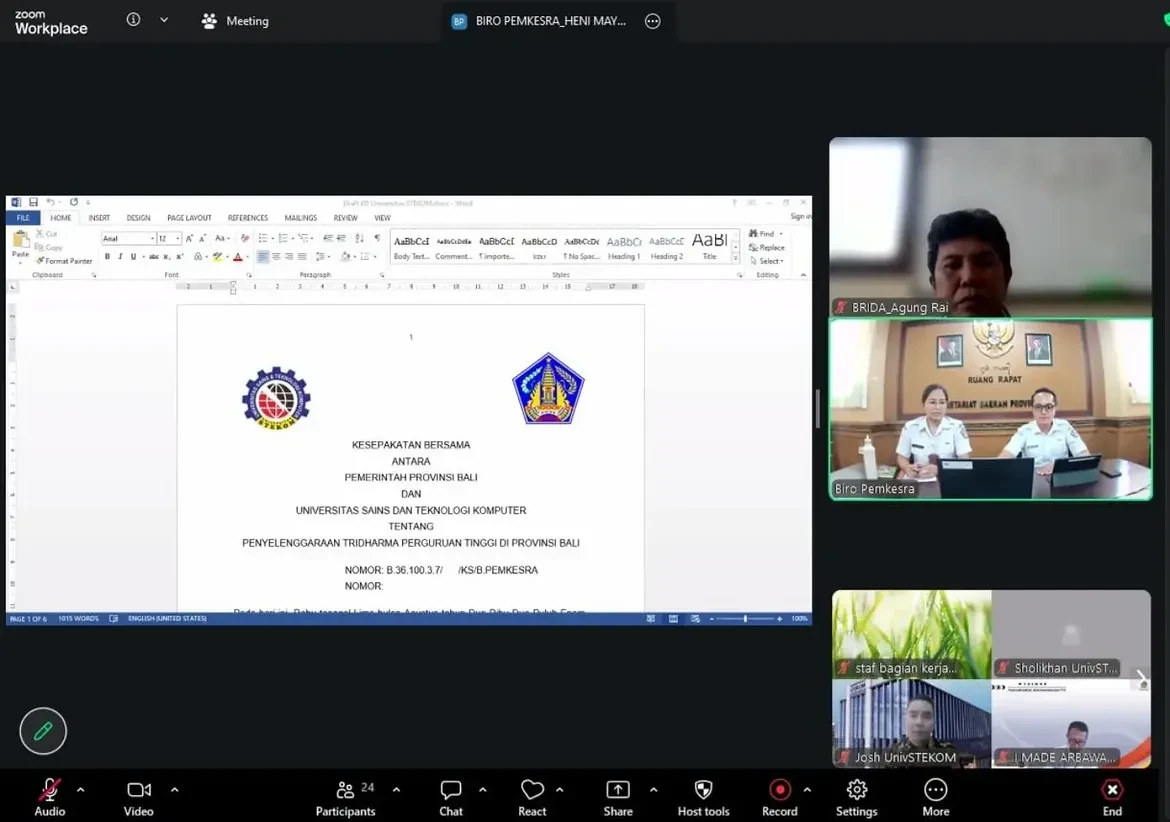
Task: Unmute the microphone via Audio button
Action: [x=50, y=797]
